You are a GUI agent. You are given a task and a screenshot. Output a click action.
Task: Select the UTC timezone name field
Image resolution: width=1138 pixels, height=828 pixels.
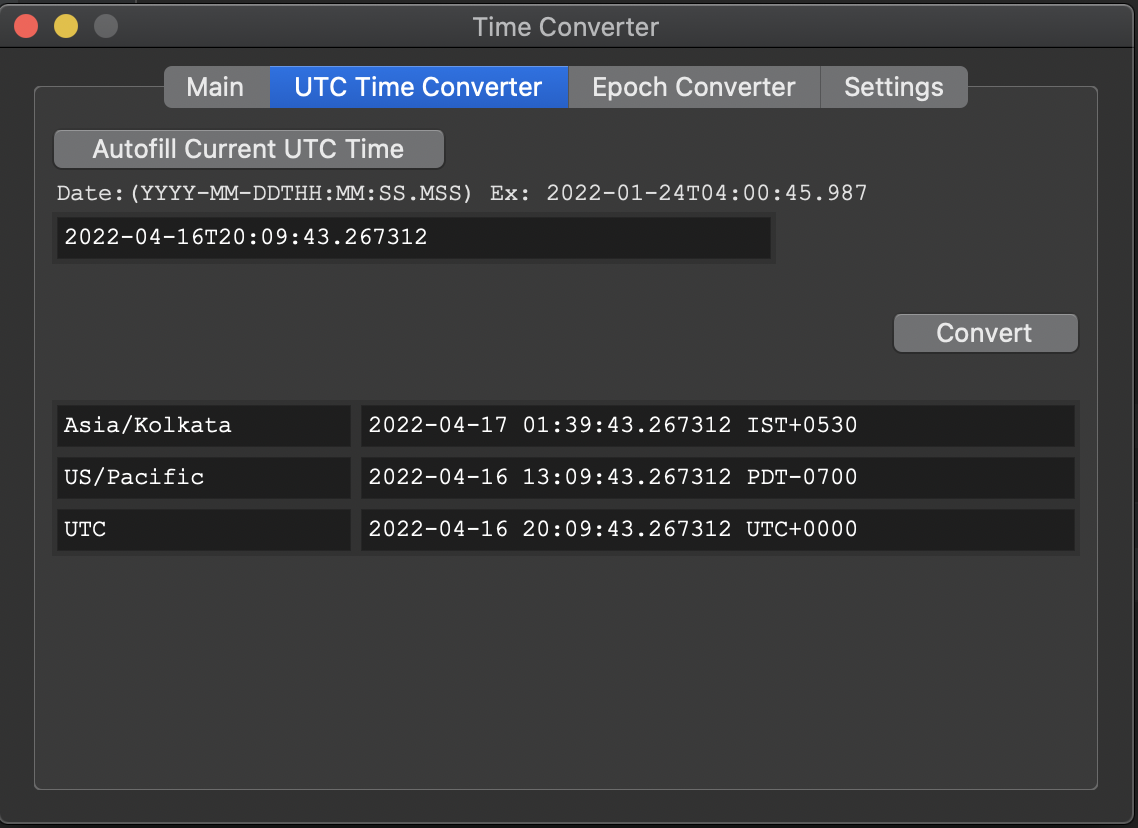coord(204,529)
